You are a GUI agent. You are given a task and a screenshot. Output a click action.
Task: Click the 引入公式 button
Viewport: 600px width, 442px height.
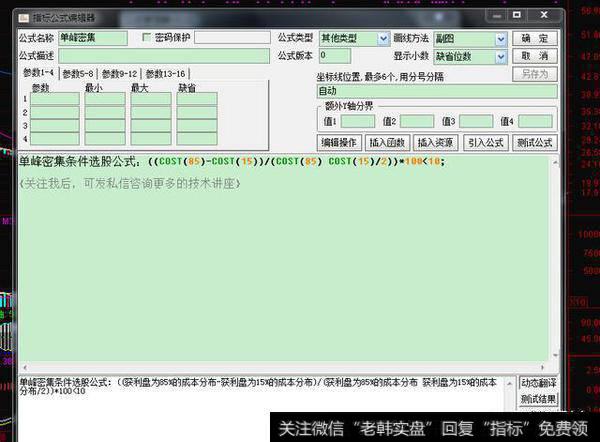pyautogui.click(x=486, y=143)
